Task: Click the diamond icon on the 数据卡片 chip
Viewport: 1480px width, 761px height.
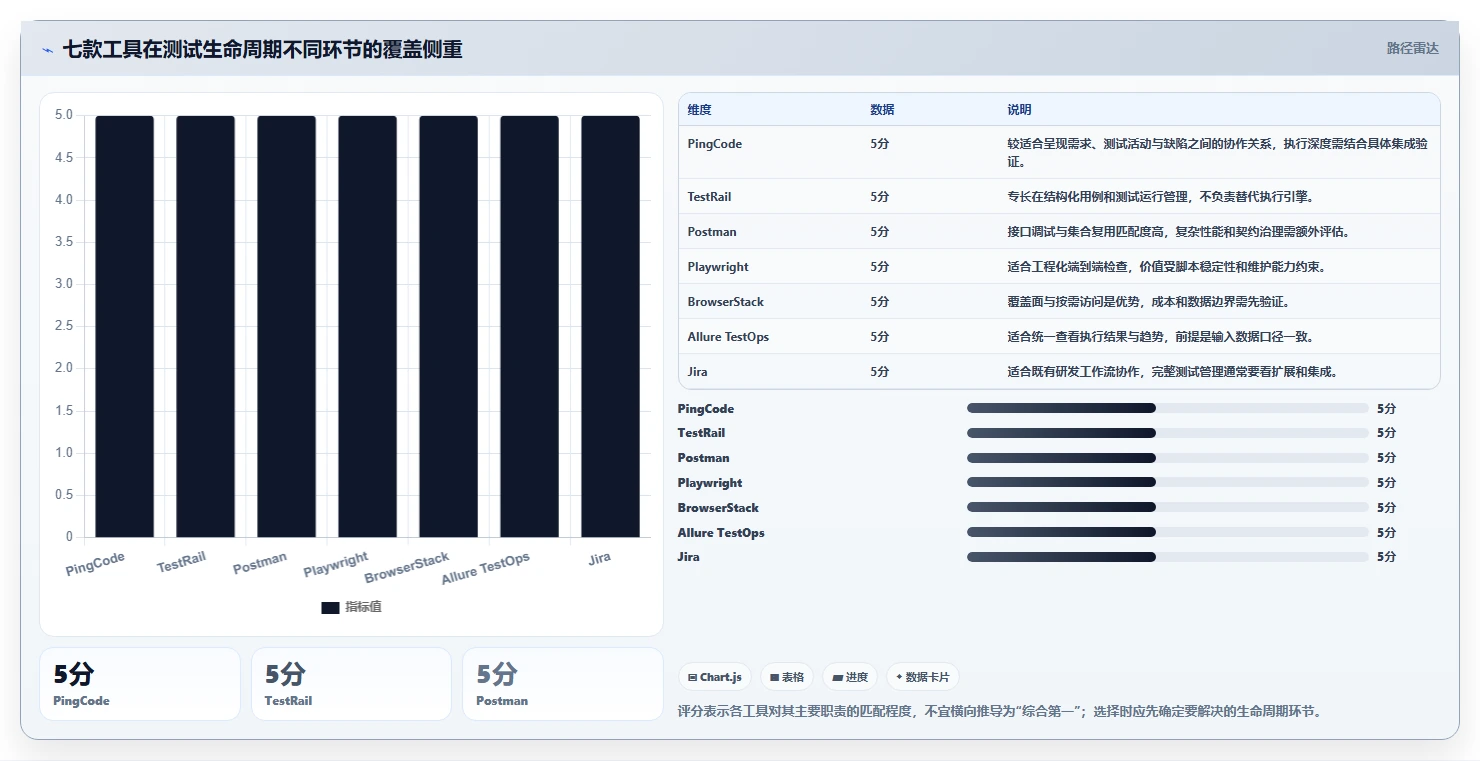Action: 899,678
